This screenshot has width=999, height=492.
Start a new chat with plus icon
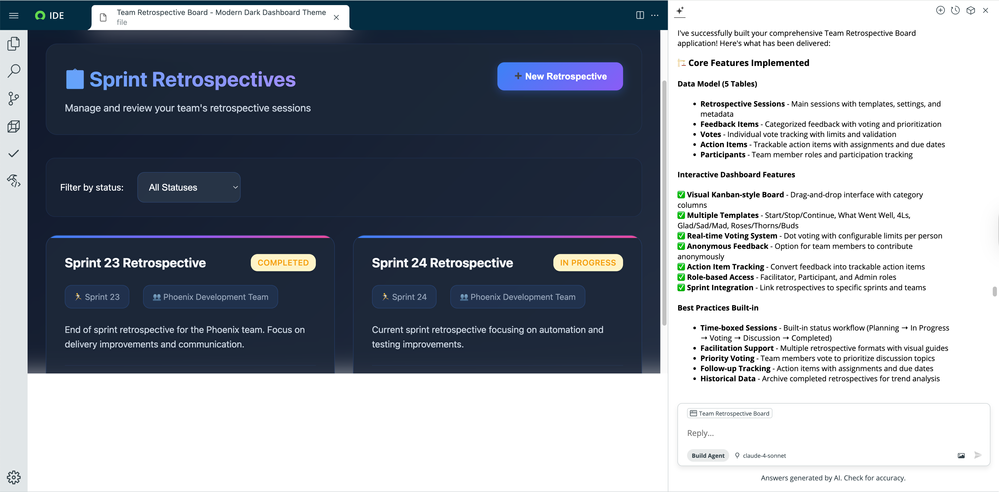tap(940, 10)
